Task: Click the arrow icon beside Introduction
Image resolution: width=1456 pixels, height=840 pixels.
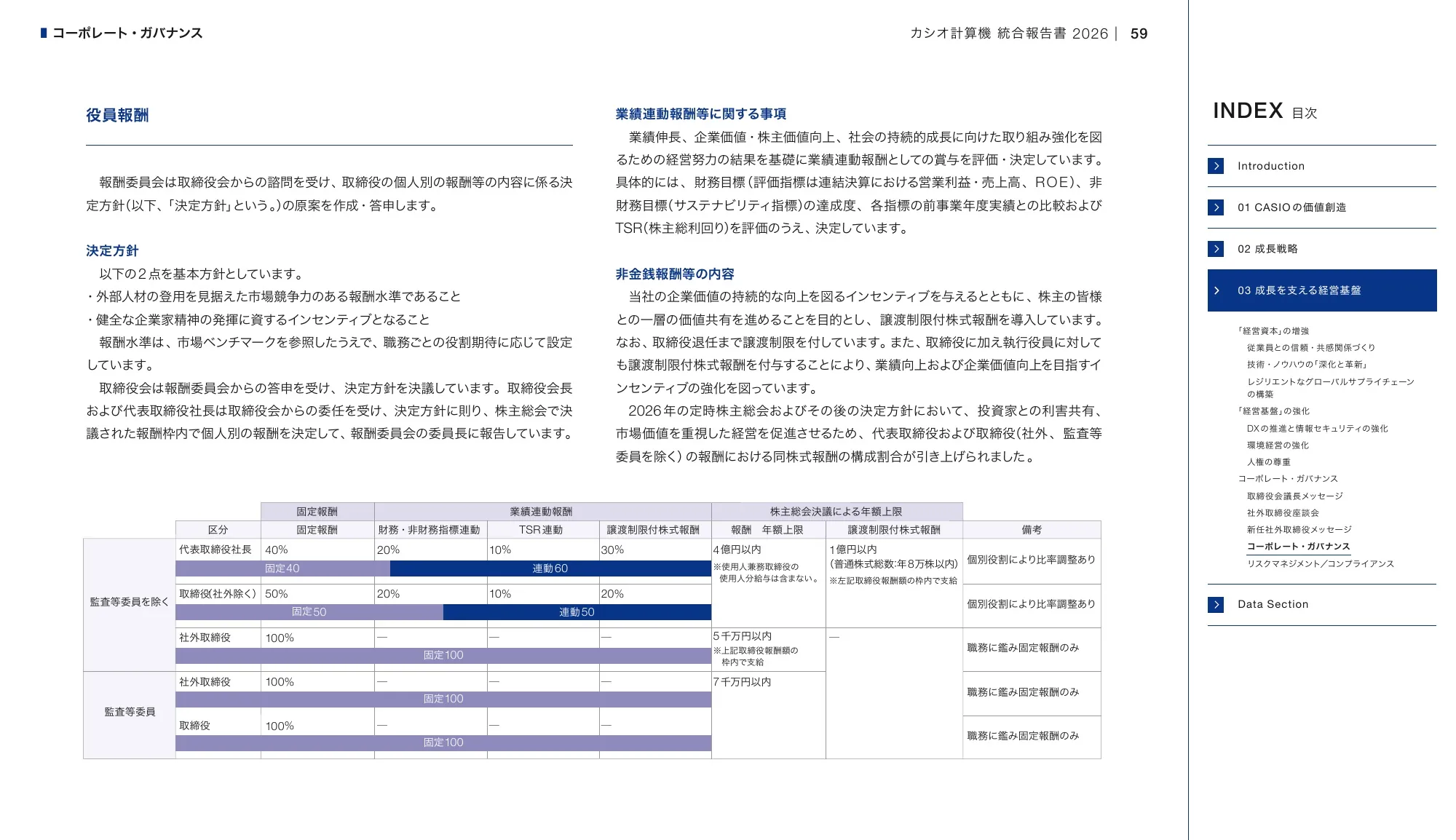Action: pyautogui.click(x=1216, y=166)
